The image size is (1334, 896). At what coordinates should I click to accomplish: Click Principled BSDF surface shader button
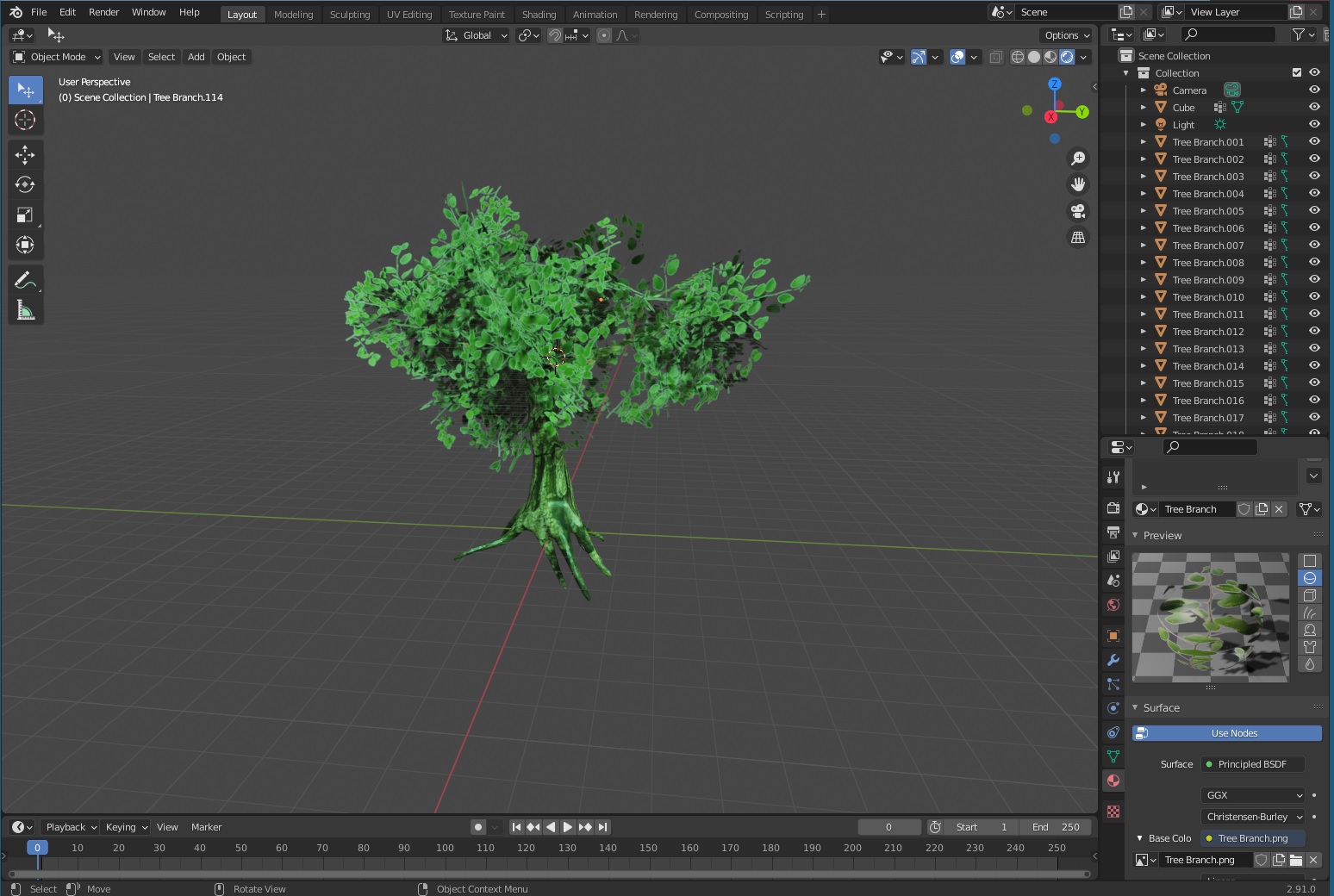click(1253, 764)
